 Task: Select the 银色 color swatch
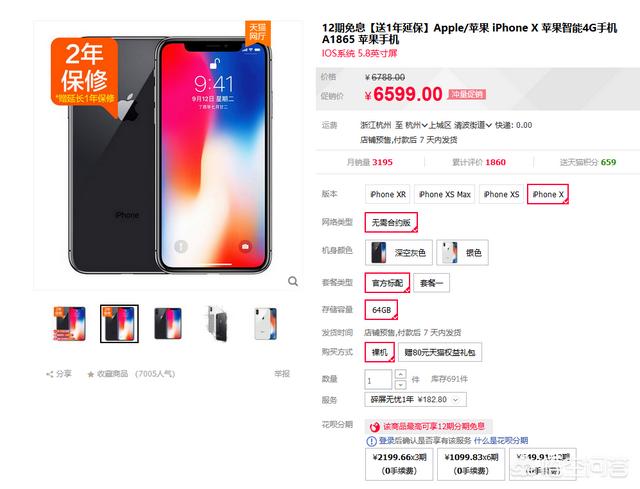click(x=462, y=253)
